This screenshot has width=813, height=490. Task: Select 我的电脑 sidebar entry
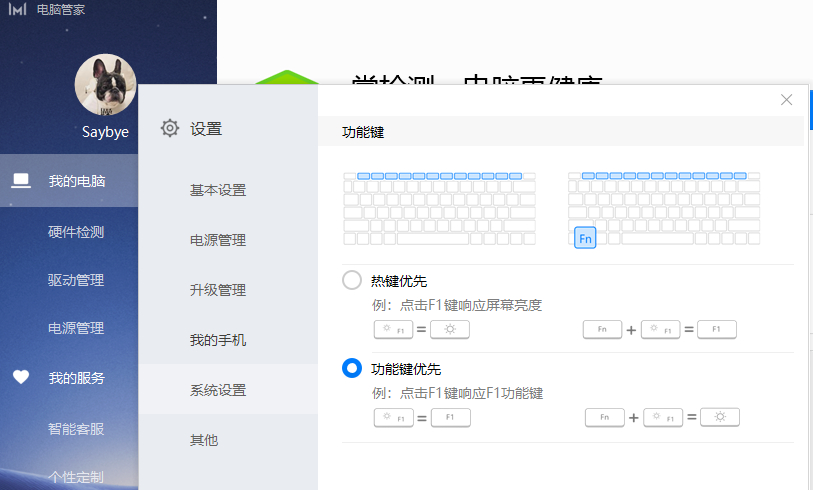(69, 180)
